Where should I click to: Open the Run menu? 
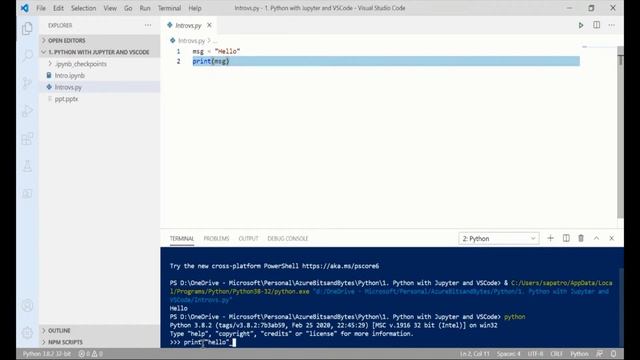145,8
